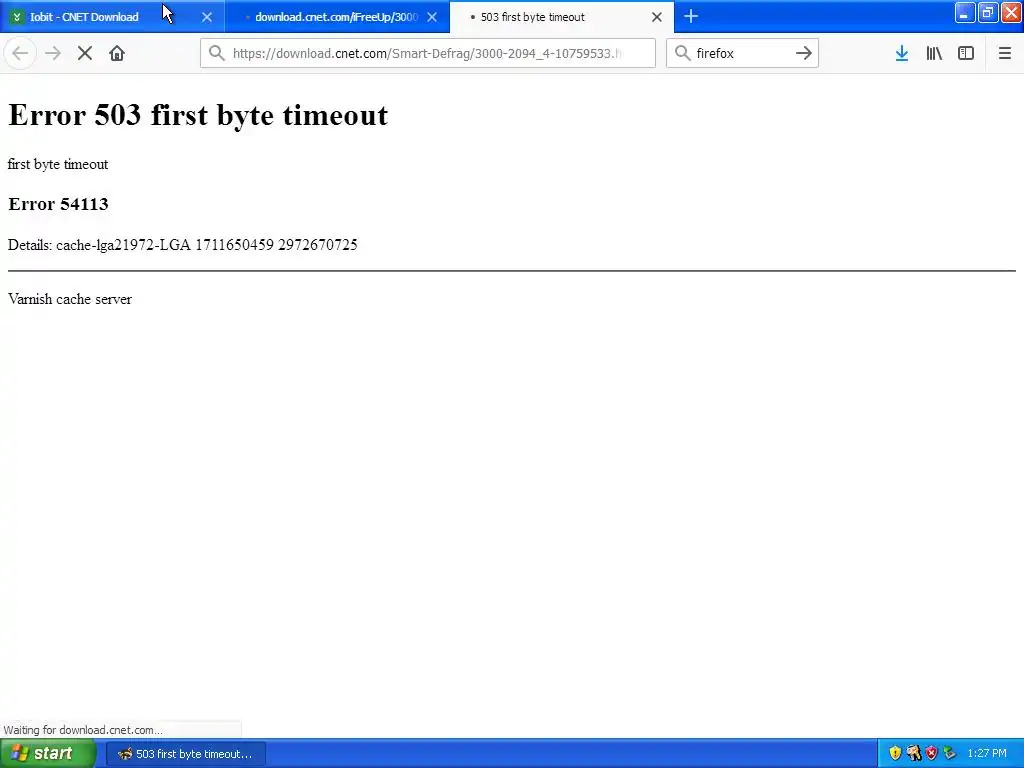1024x768 pixels.
Task: Open the Firefox hamburger menu
Action: (1005, 53)
